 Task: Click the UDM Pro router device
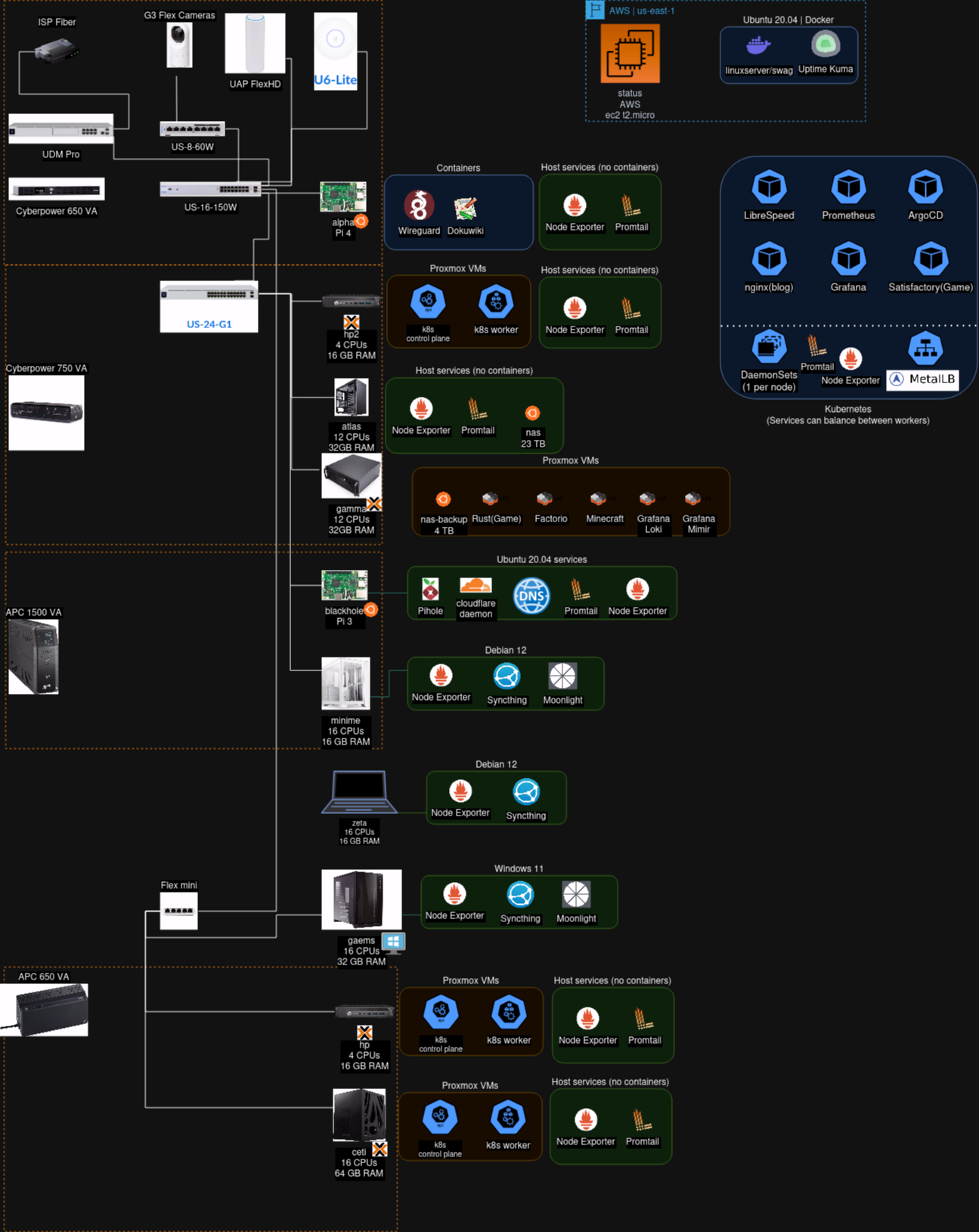coord(60,129)
